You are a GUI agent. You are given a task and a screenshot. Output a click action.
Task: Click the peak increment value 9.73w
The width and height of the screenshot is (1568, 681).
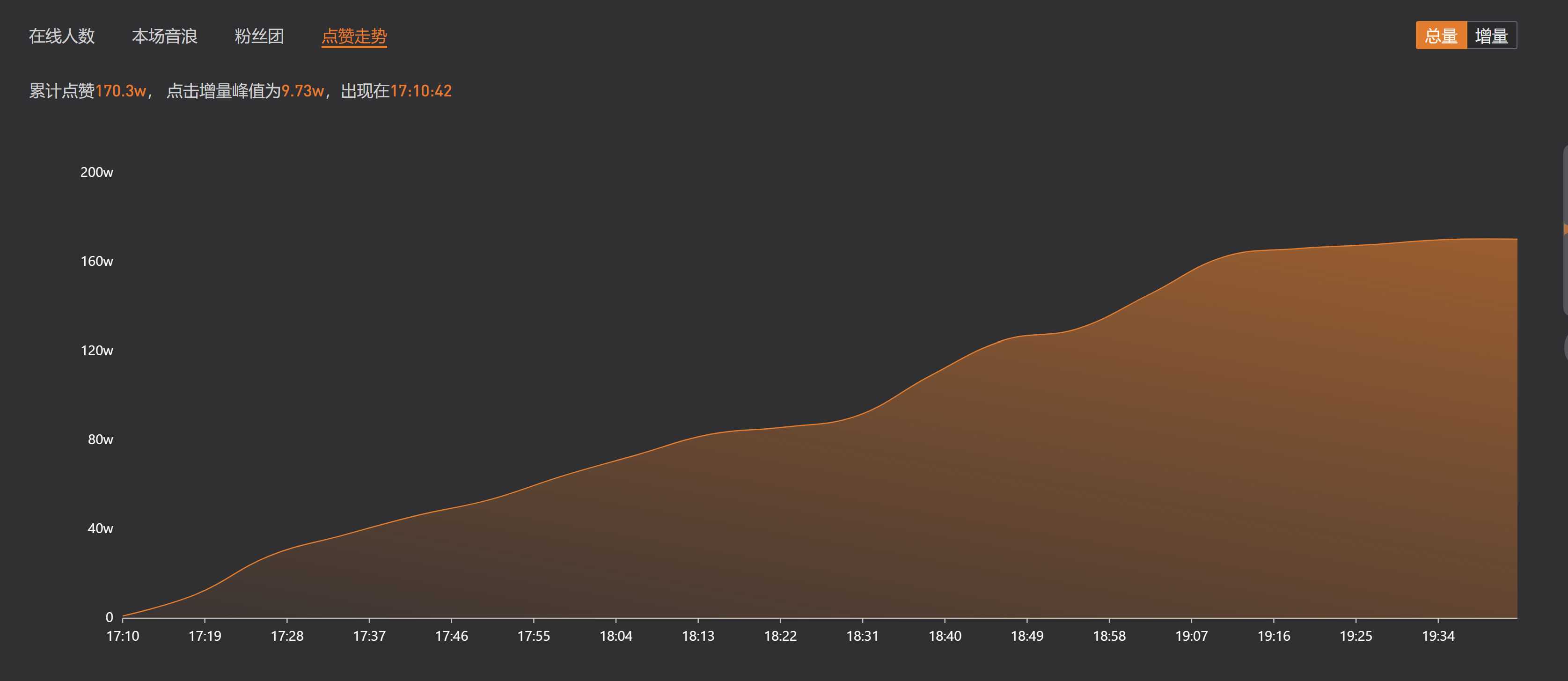[302, 91]
